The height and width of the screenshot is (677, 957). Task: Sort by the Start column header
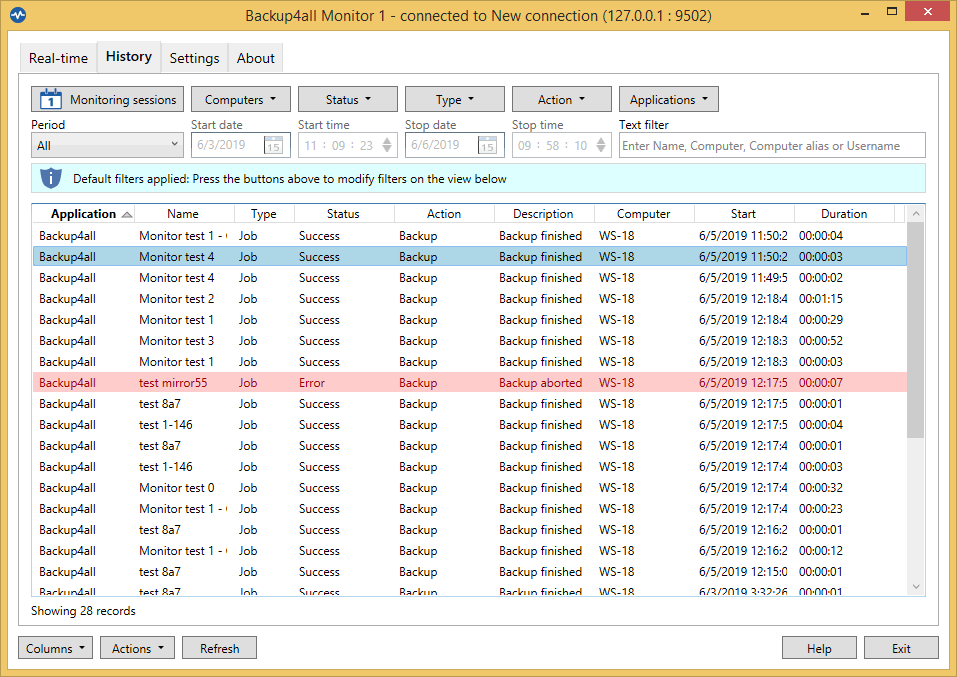743,214
